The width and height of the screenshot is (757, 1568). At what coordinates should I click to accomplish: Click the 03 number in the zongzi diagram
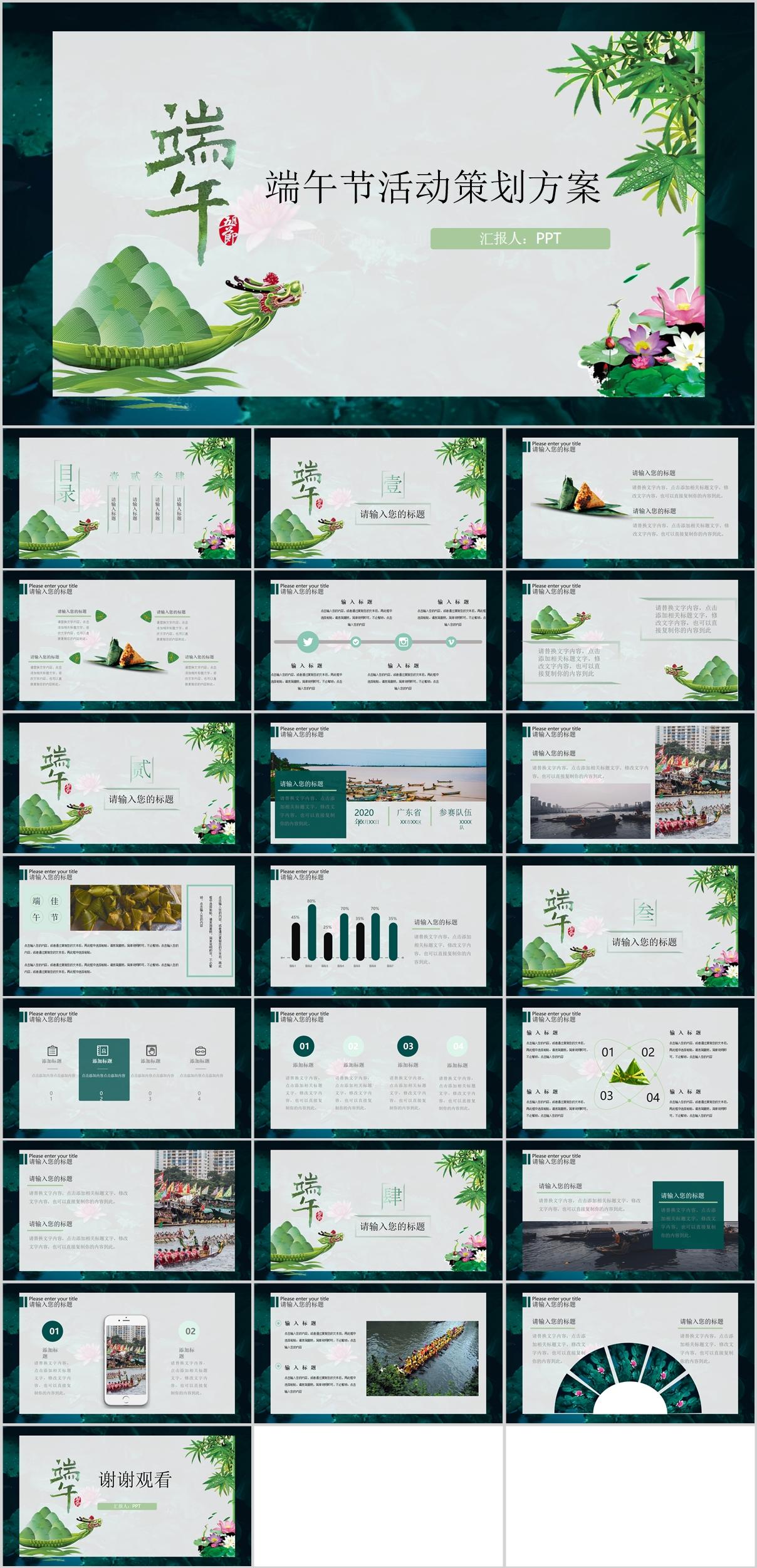pos(607,1096)
